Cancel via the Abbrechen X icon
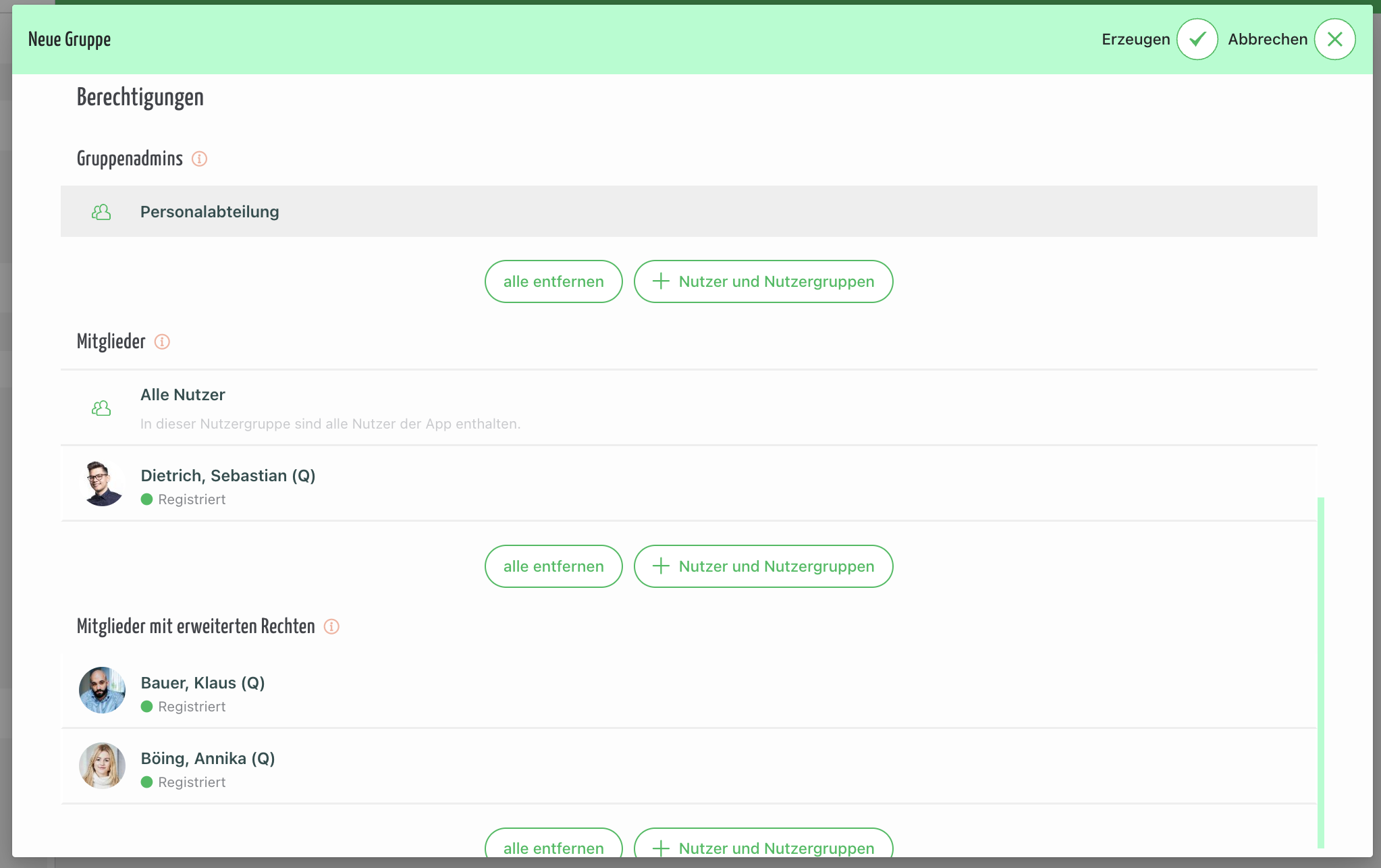 (1334, 39)
